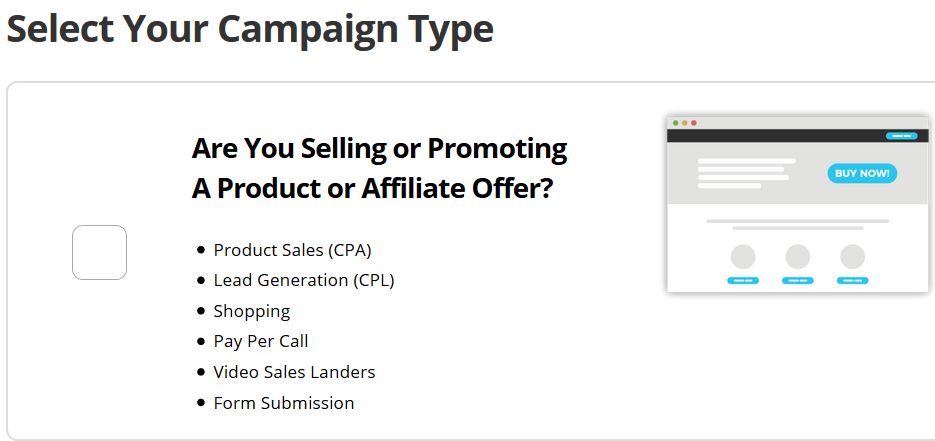Select the left gray circle in illustration
Screen dimensions: 935x441
click(x=743, y=257)
